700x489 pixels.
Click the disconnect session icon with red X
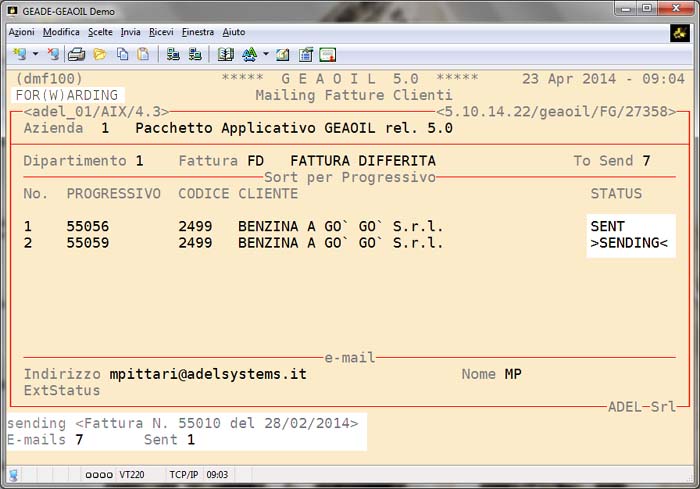tap(53, 54)
